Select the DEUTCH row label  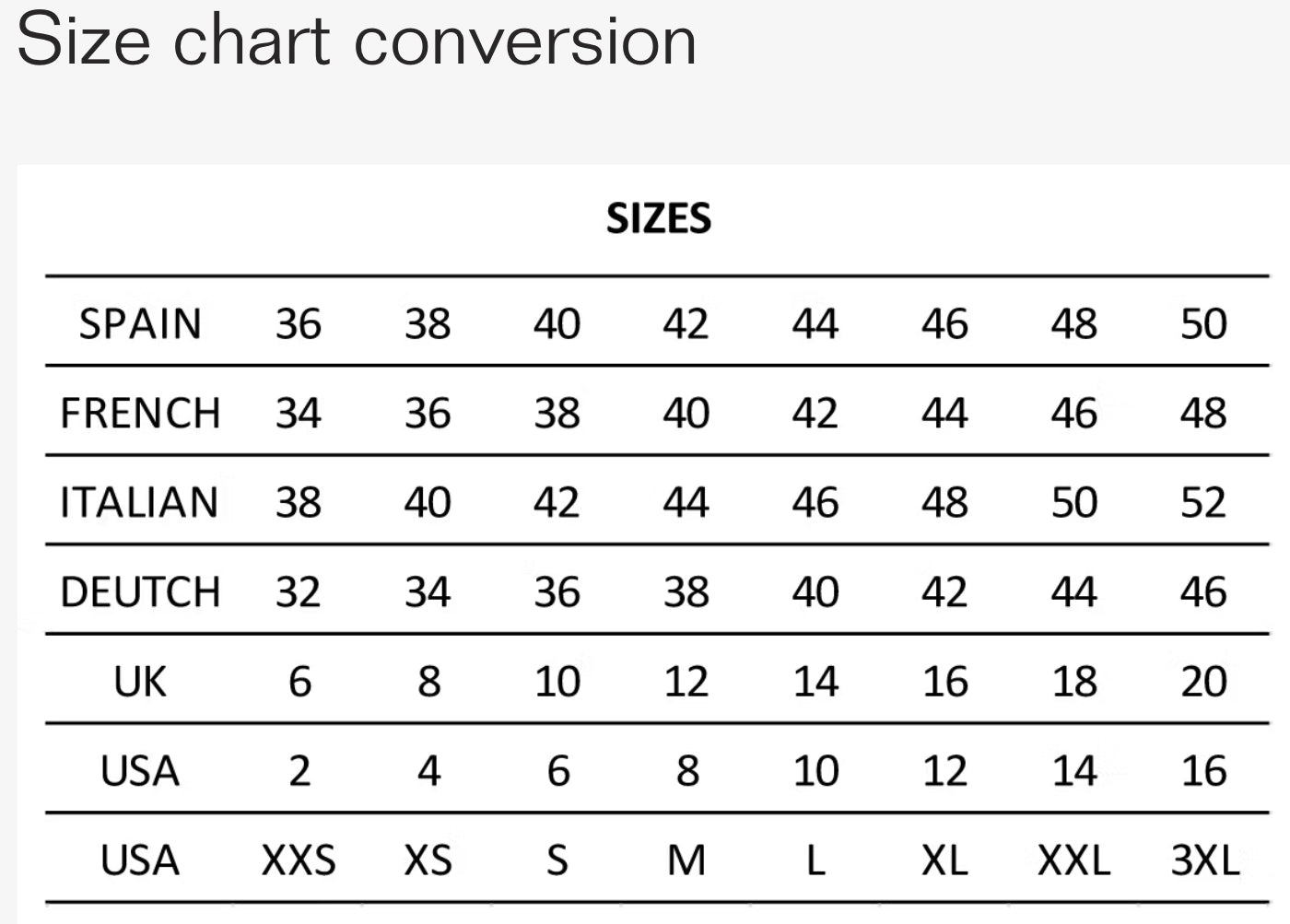140,592
